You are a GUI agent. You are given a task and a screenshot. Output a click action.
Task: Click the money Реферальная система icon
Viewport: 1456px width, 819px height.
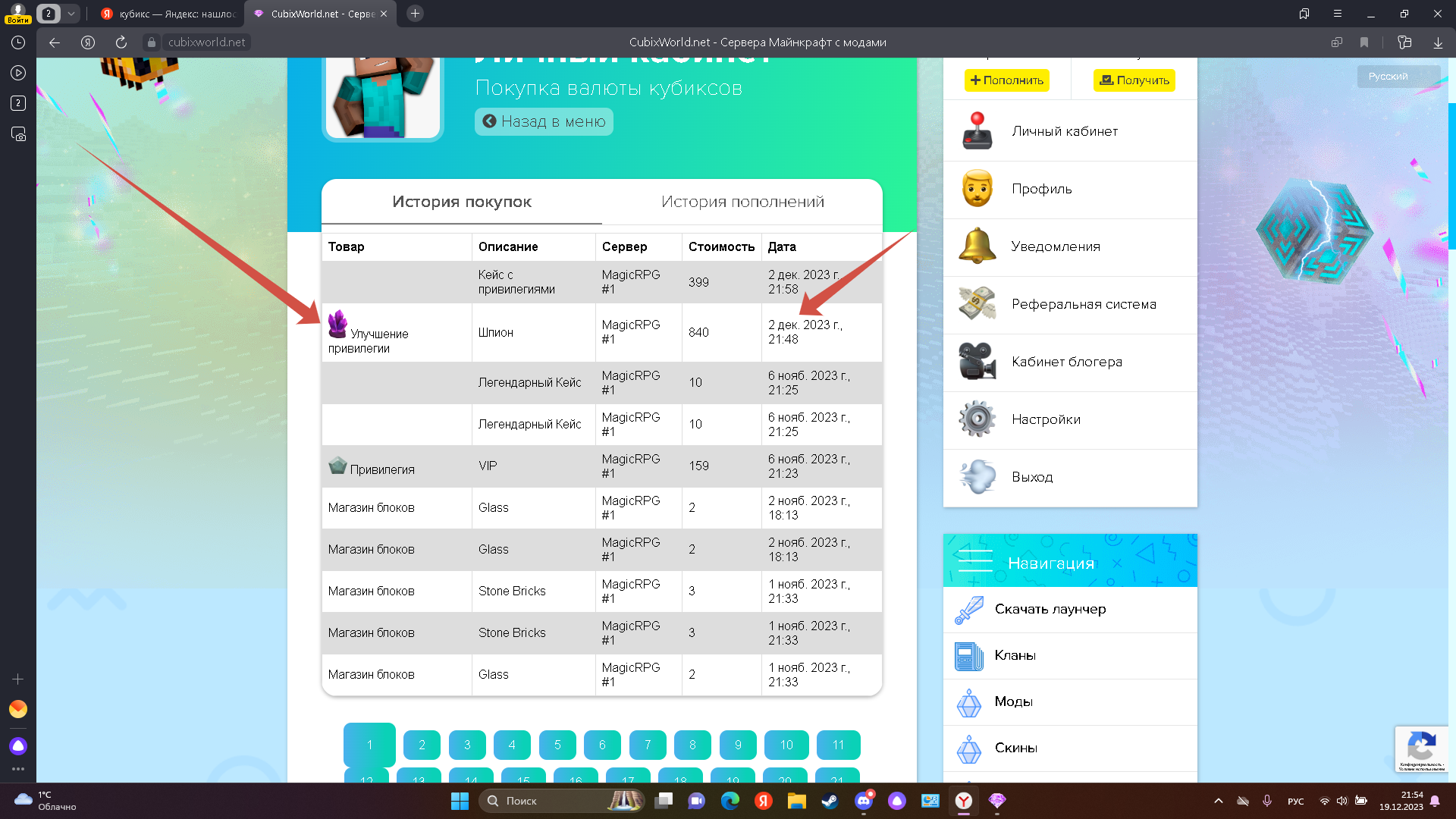[977, 304]
